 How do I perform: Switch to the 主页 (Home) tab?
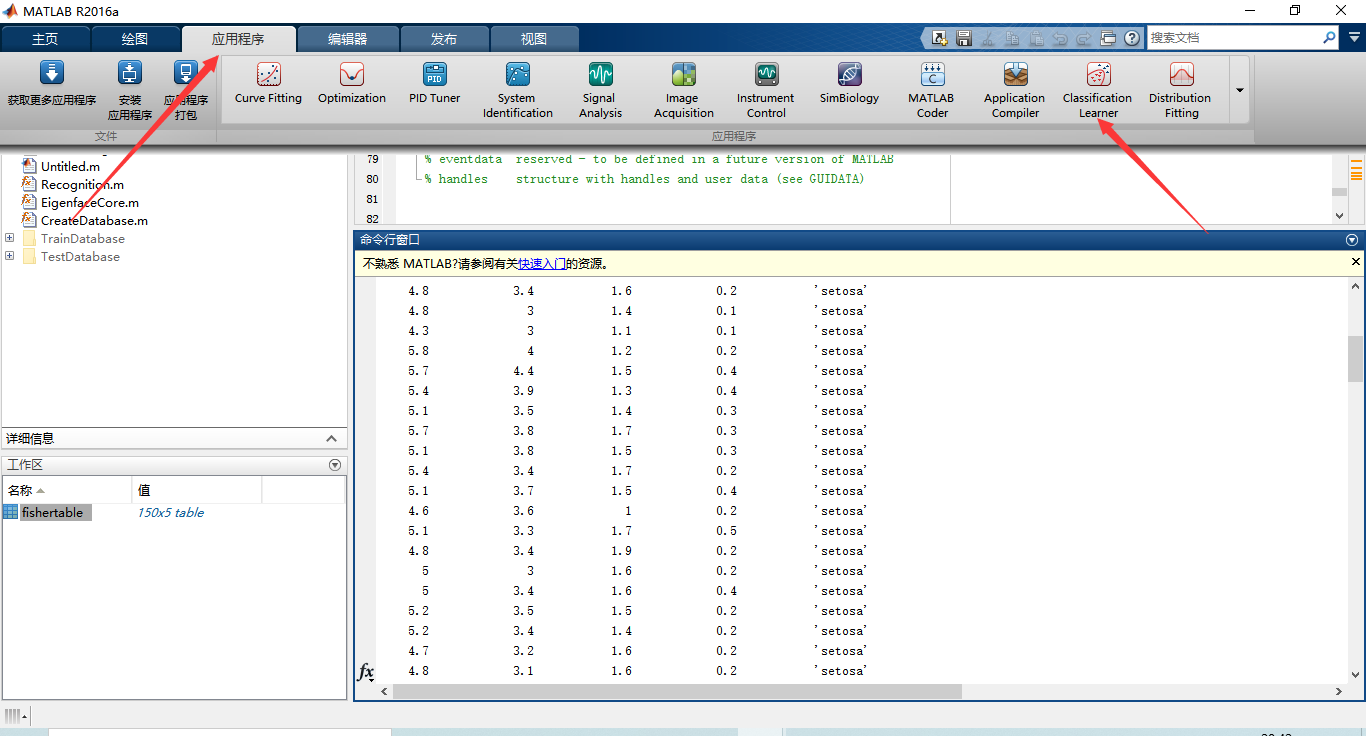45,39
